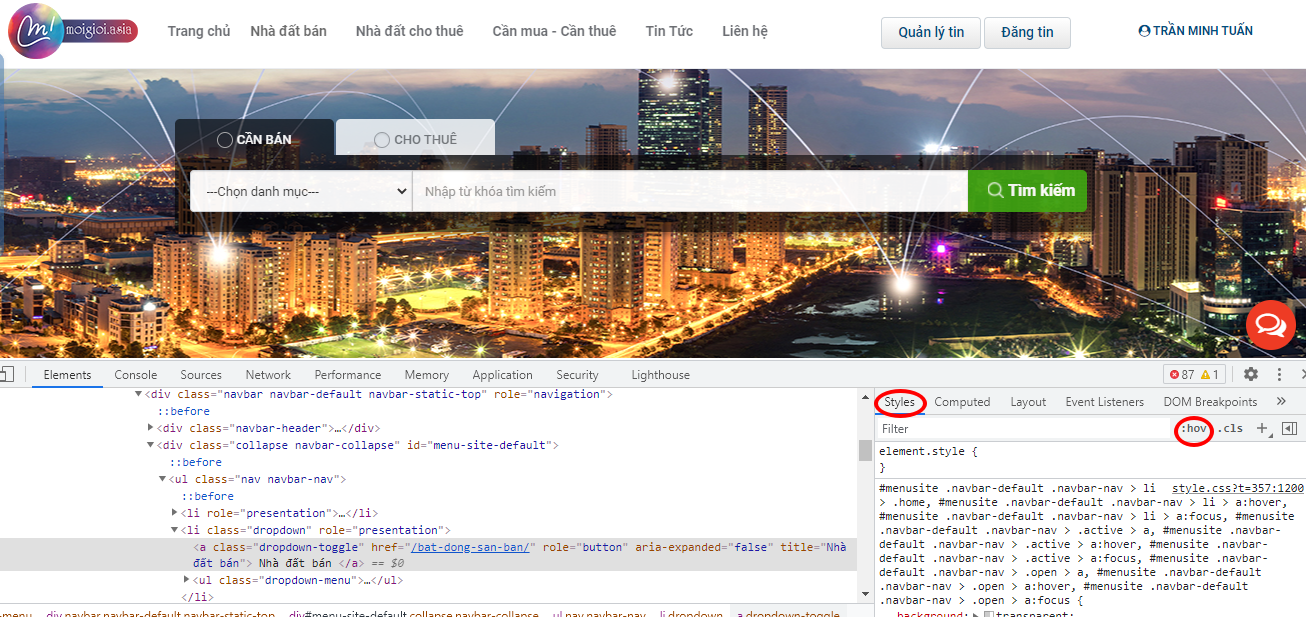This screenshot has height=617, width=1306.
Task: Toggle the device toolbar icon in DevTools
Action: pyautogui.click(x=5, y=375)
